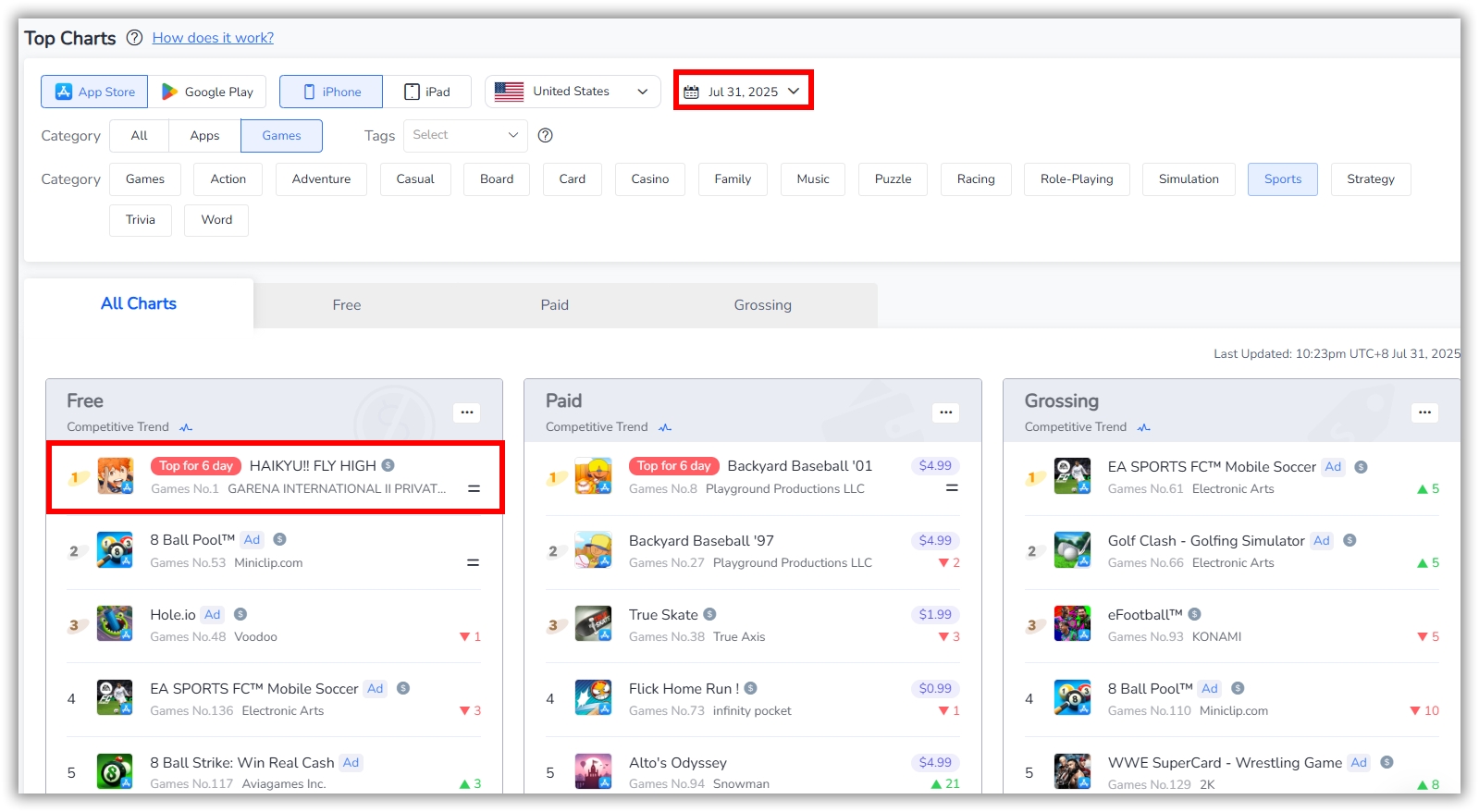Open Competitive Trend in Grossing chart

click(1088, 427)
